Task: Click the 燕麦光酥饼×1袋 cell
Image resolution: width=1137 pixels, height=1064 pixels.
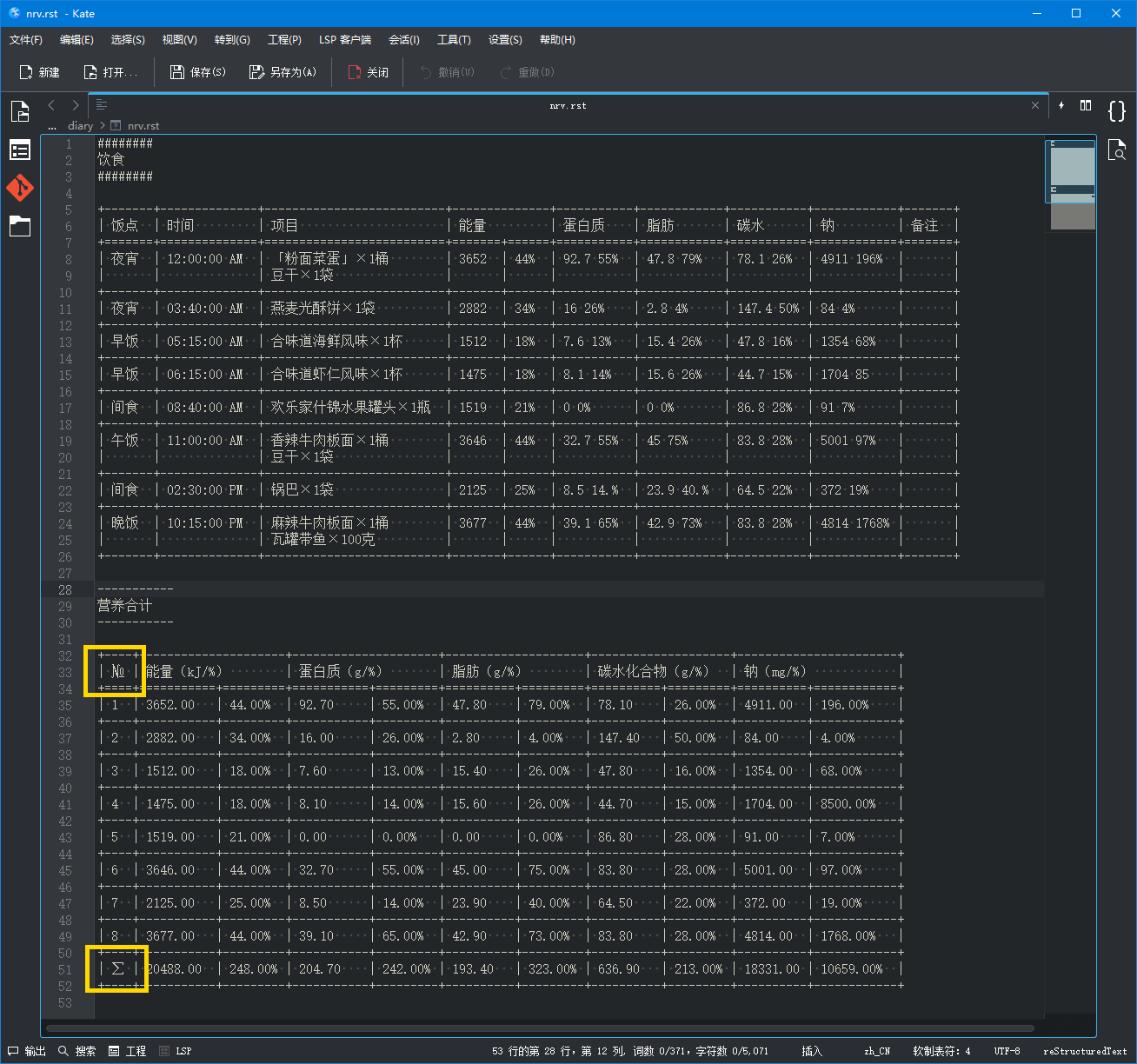Action: [x=323, y=309]
